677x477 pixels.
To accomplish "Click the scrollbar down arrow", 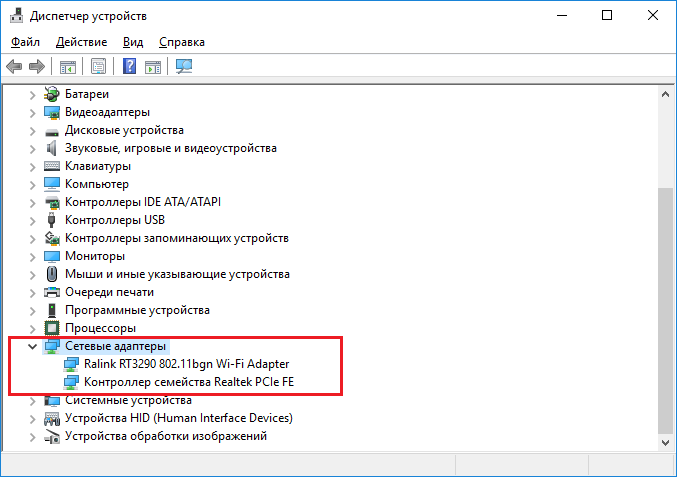I will pos(665,442).
